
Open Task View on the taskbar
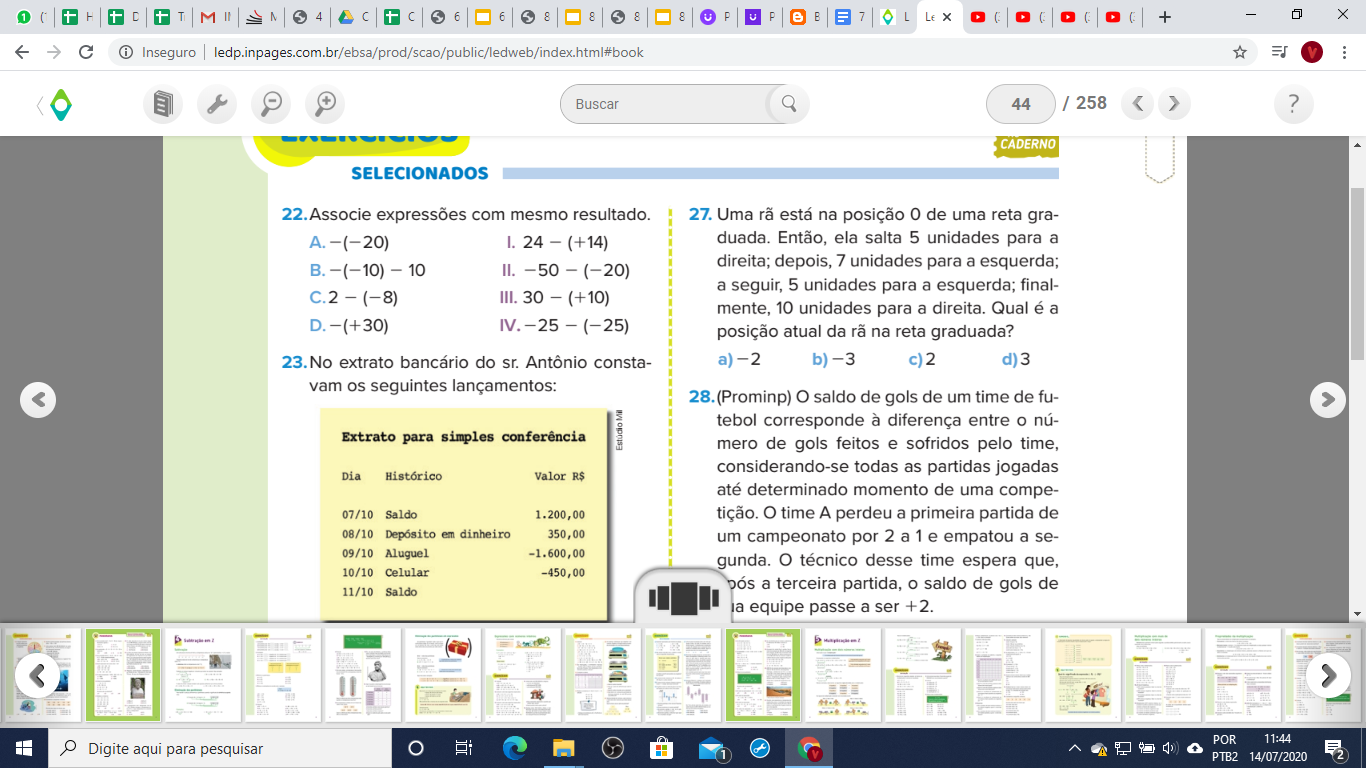click(463, 748)
